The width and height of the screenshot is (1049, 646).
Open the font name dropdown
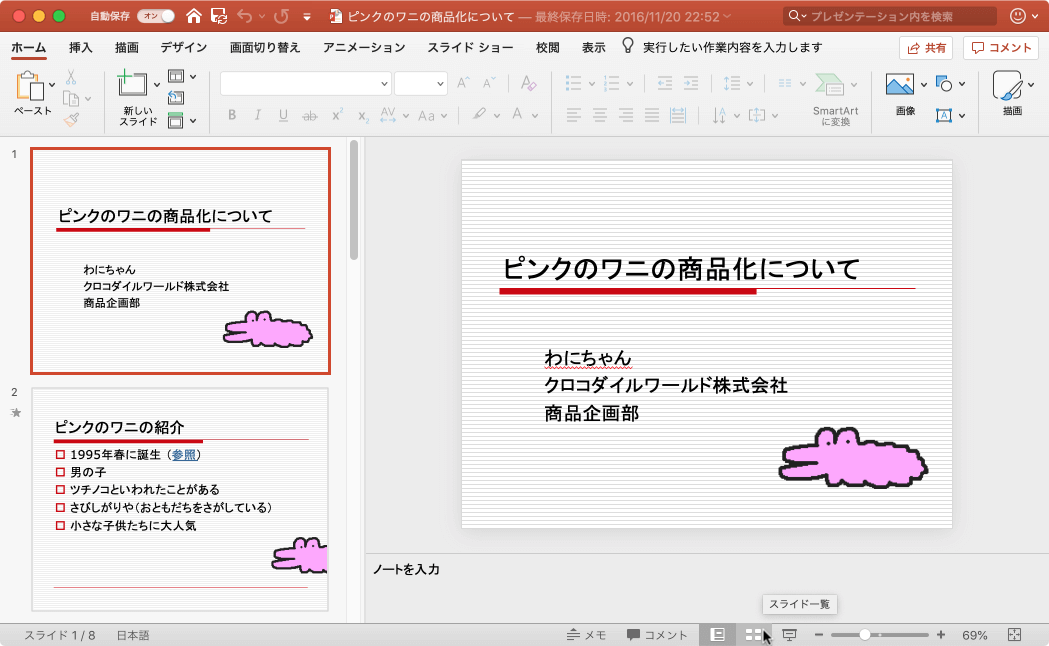click(x=384, y=84)
